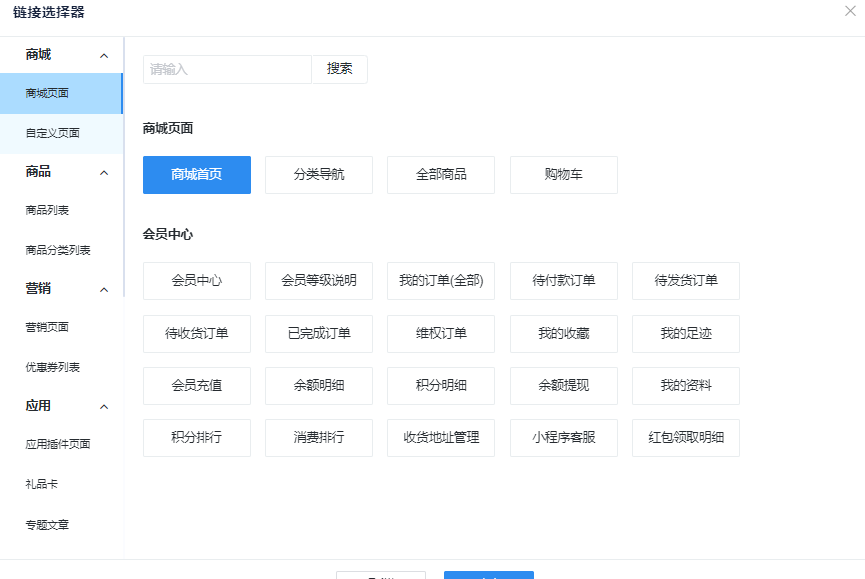Choose 全部商品 under 商城页面
Viewport: 865px width, 579px height.
441,175
